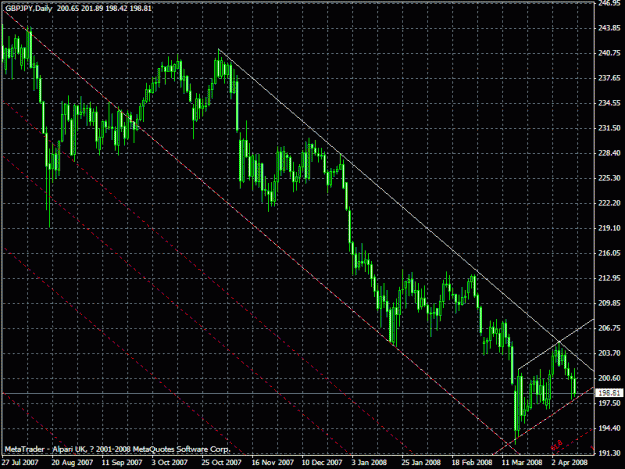Viewport: 625px width, 469px height.
Task: Click the 25 Jan 2008 date label
Action: click(x=421, y=462)
